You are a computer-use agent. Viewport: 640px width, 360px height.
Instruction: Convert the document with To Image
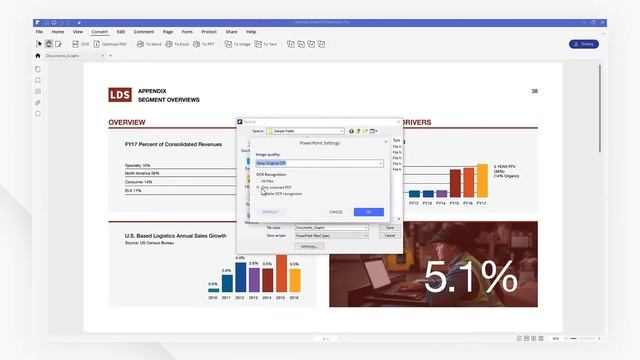[237, 44]
